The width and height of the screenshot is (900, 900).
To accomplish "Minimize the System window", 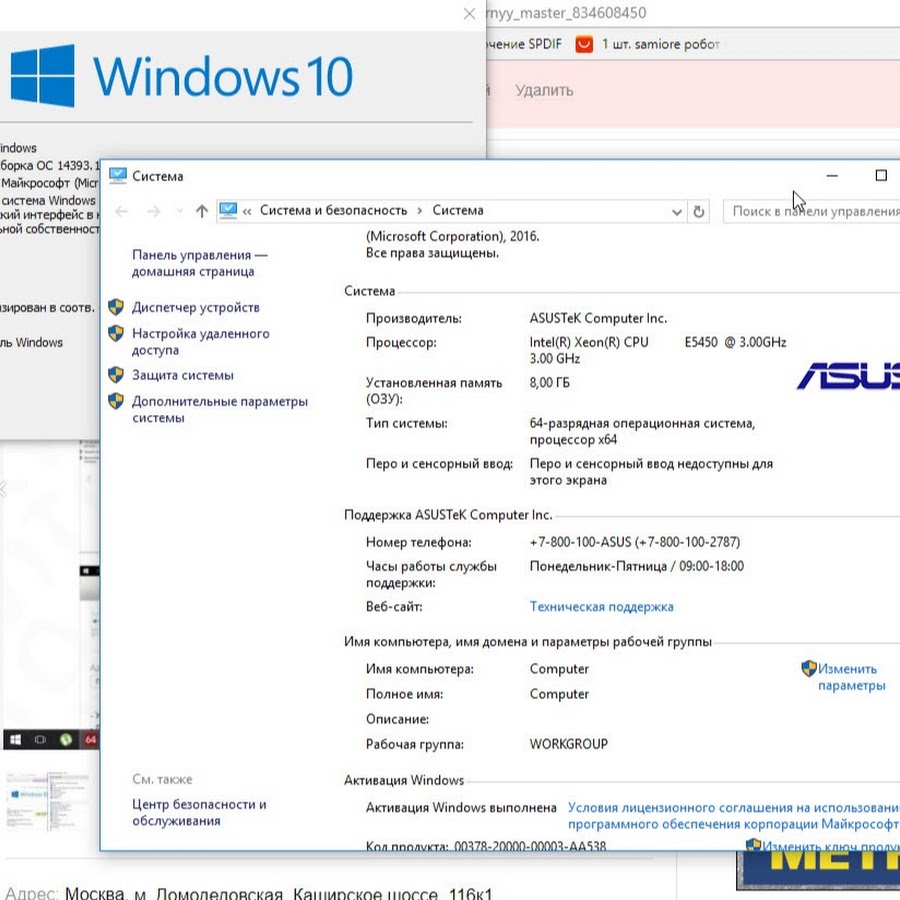I will pos(832,176).
